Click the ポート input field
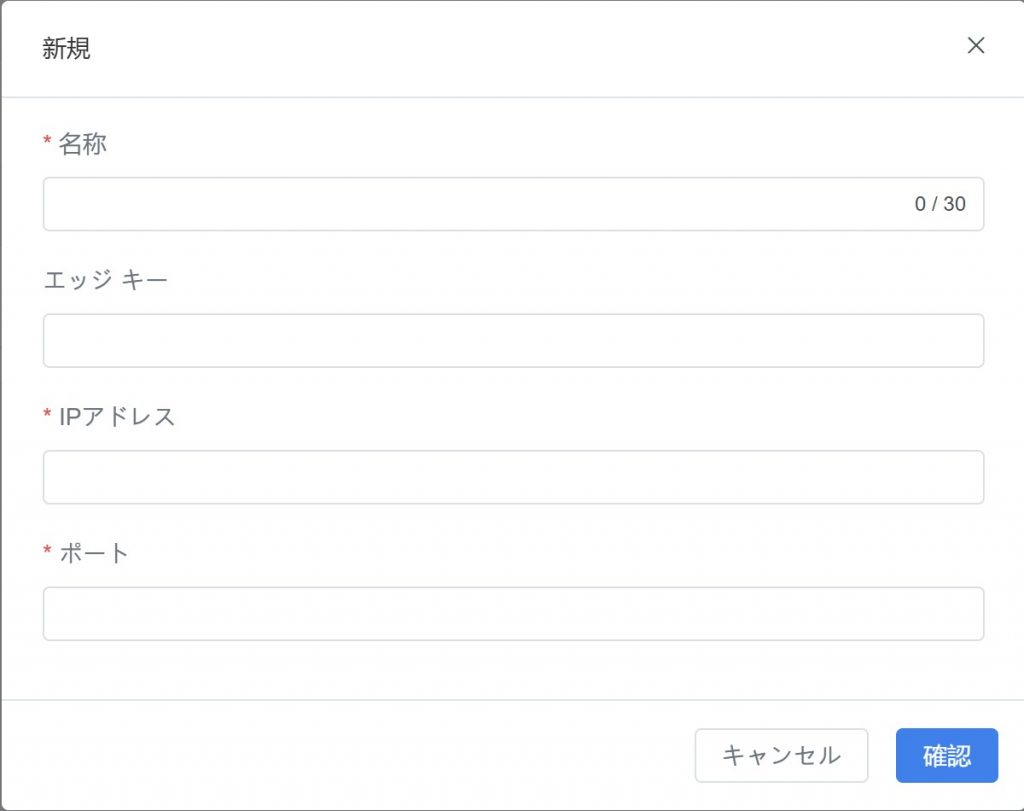The image size is (1024, 811). 513,613
